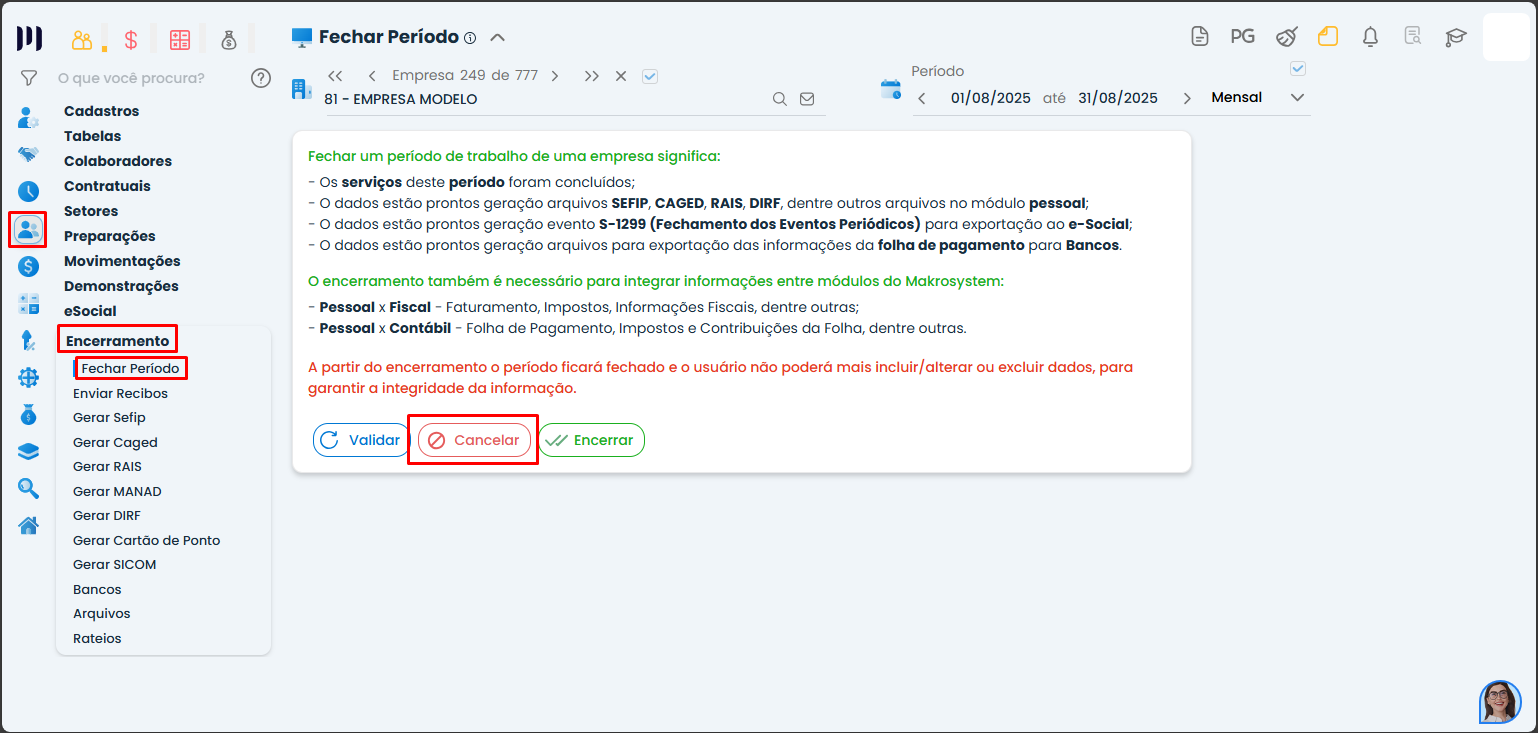Select the personnel (Pessoal) sidebar icon
The height and width of the screenshot is (733, 1538).
pyautogui.click(x=29, y=230)
